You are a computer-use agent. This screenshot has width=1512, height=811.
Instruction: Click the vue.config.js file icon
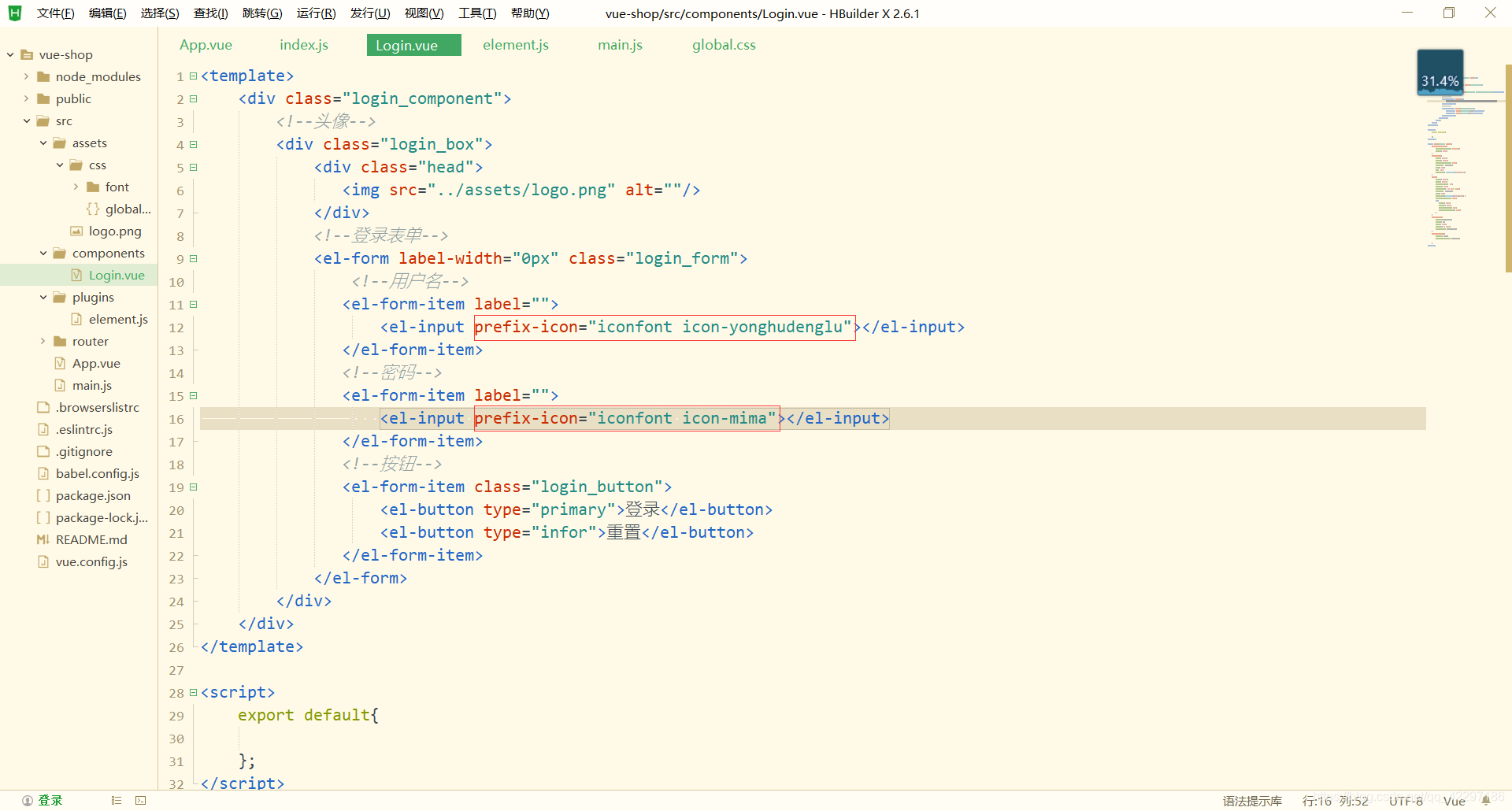43,561
